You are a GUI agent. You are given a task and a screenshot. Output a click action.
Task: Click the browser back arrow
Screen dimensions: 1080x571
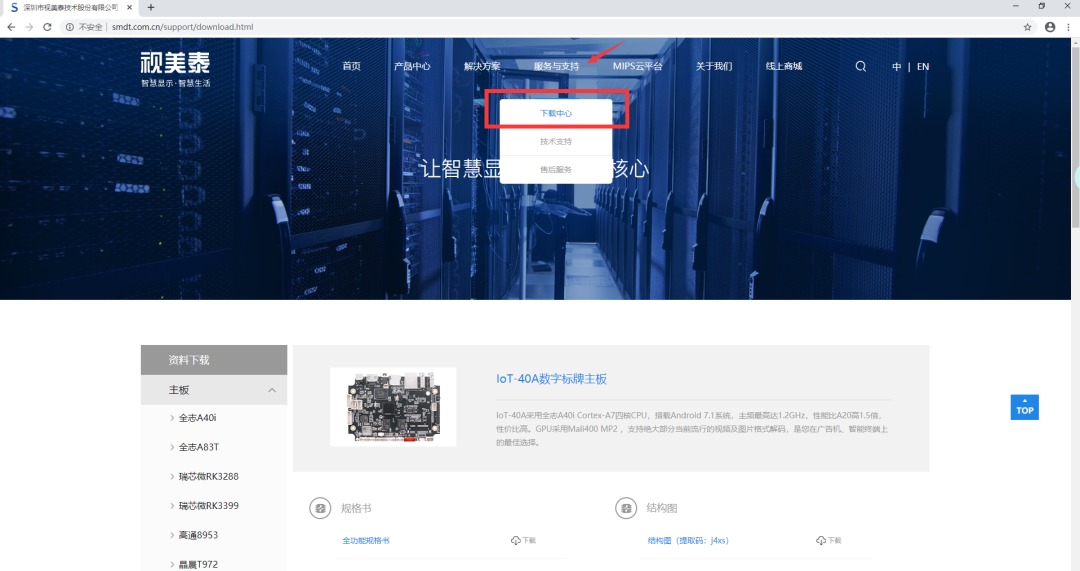[11, 27]
